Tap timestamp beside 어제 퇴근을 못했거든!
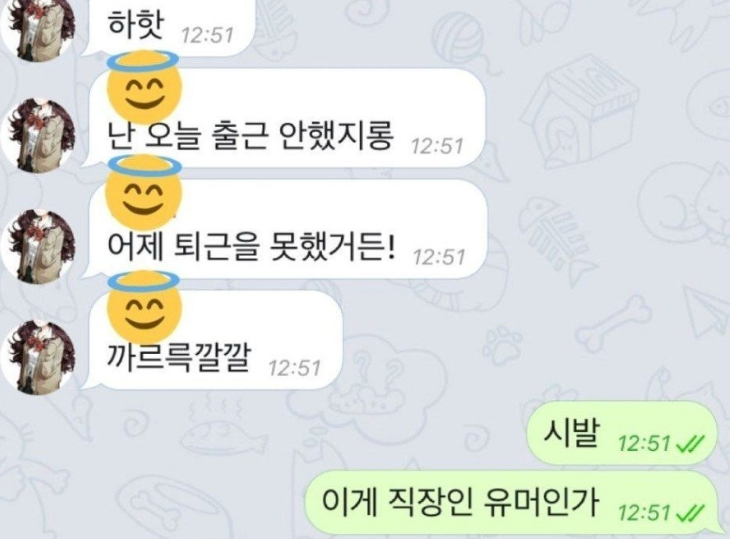This screenshot has width=730, height=539. [439, 257]
